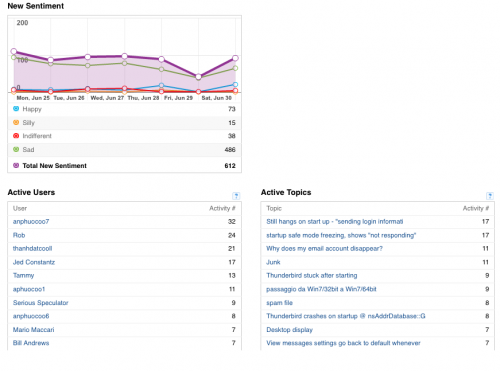
Task: Open the Junk topic
Action: [273, 262]
